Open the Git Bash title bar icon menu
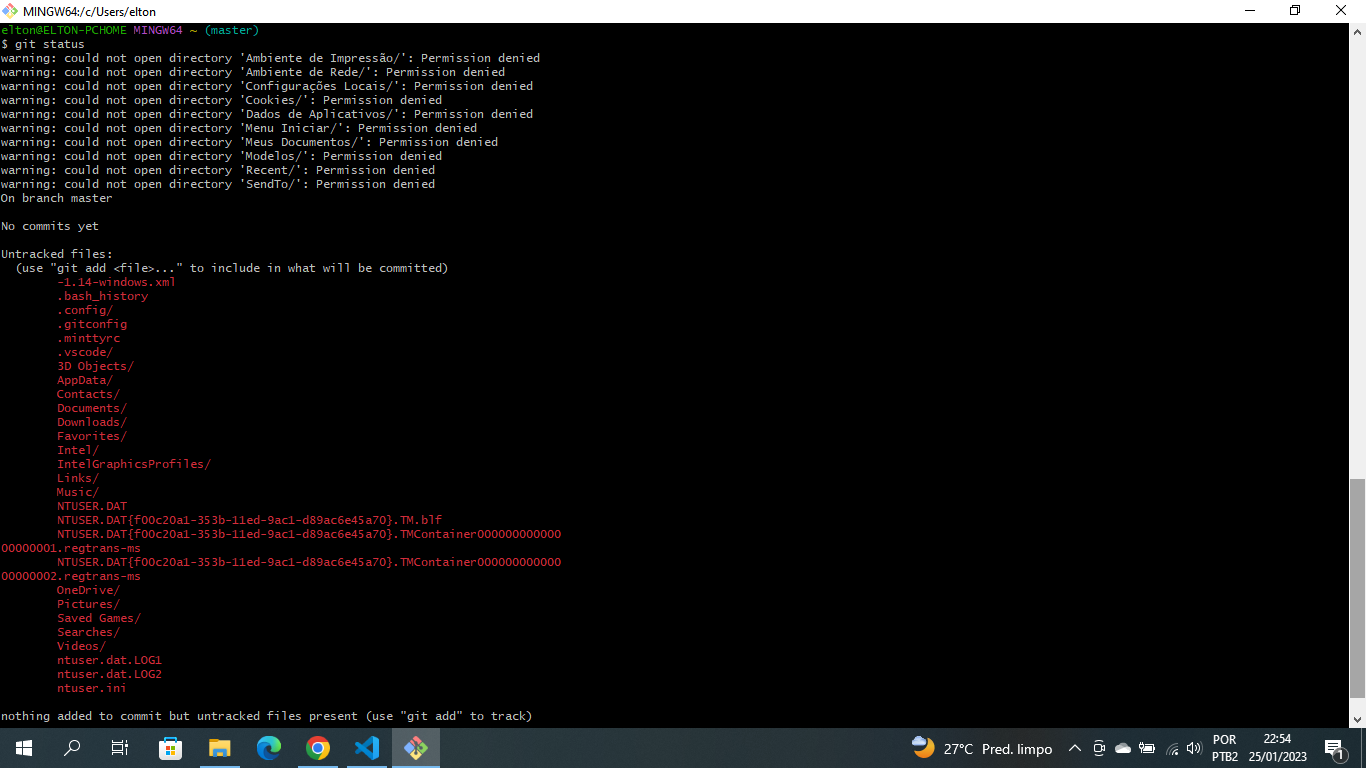The image size is (1366, 768). tap(10, 11)
